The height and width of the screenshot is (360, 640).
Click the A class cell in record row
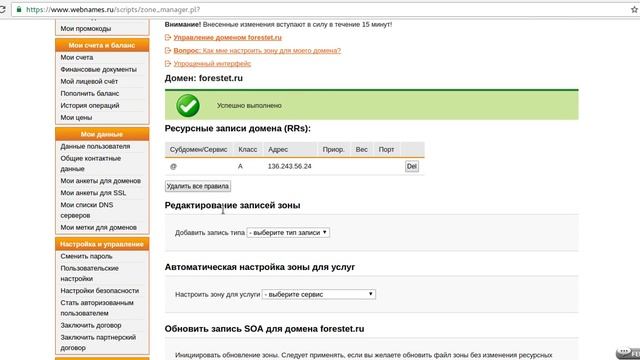[x=240, y=167]
